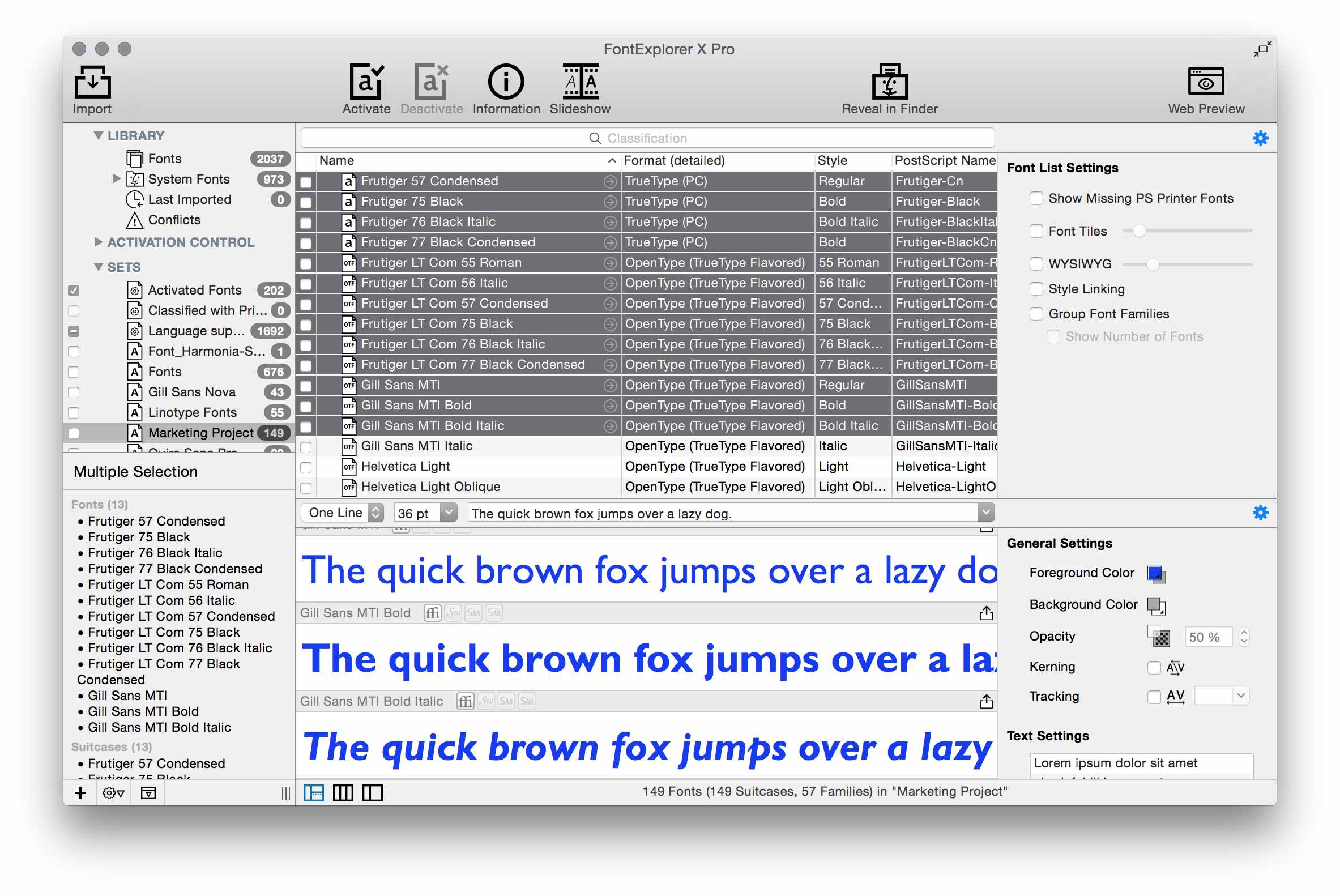Screen dimensions: 1340x896
Task: Expand the ACTIVATION CONTROL section
Action: [99, 242]
